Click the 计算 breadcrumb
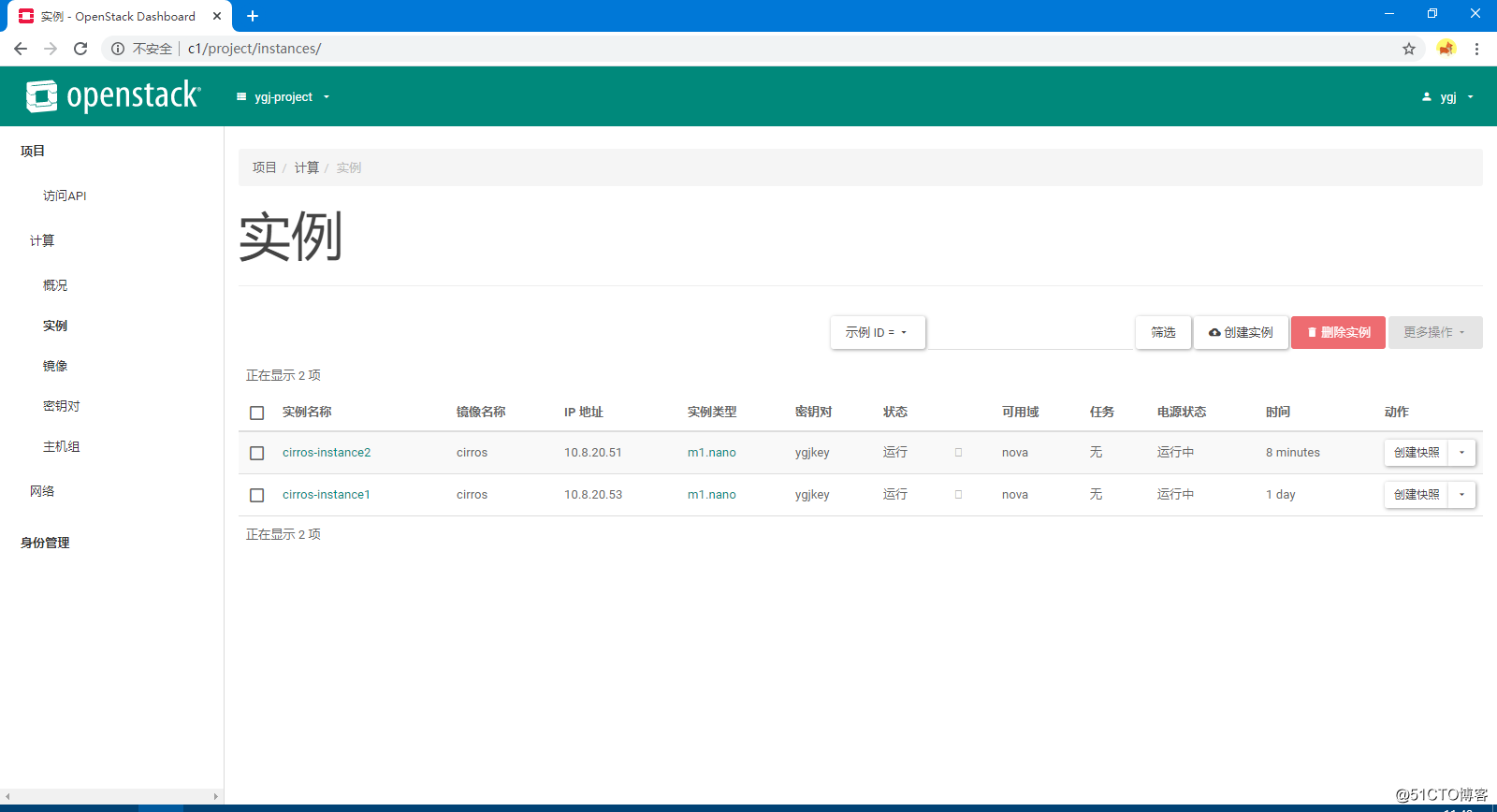 click(307, 167)
